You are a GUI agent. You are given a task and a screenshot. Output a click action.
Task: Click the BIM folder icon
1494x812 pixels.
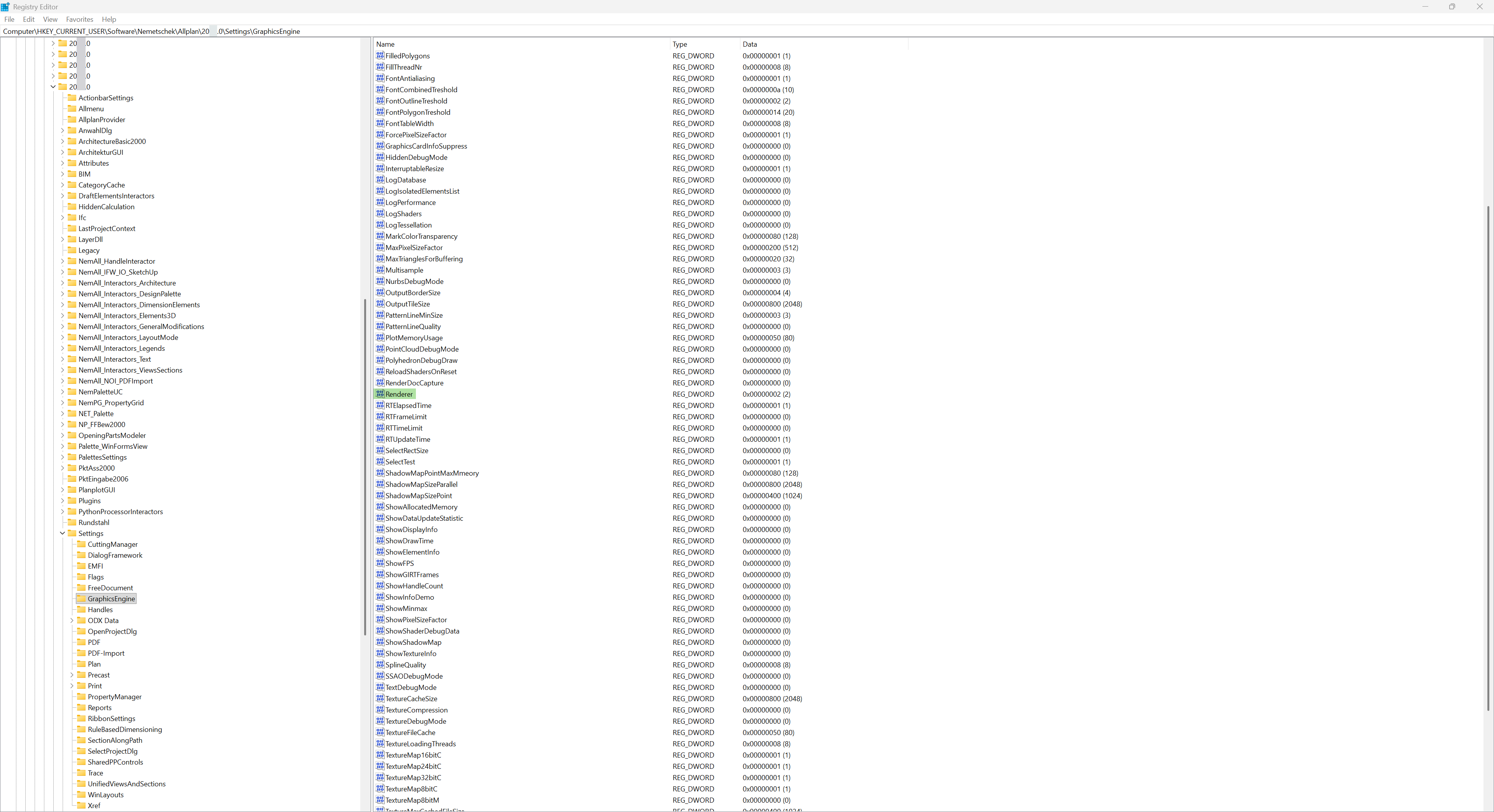pyautogui.click(x=72, y=174)
